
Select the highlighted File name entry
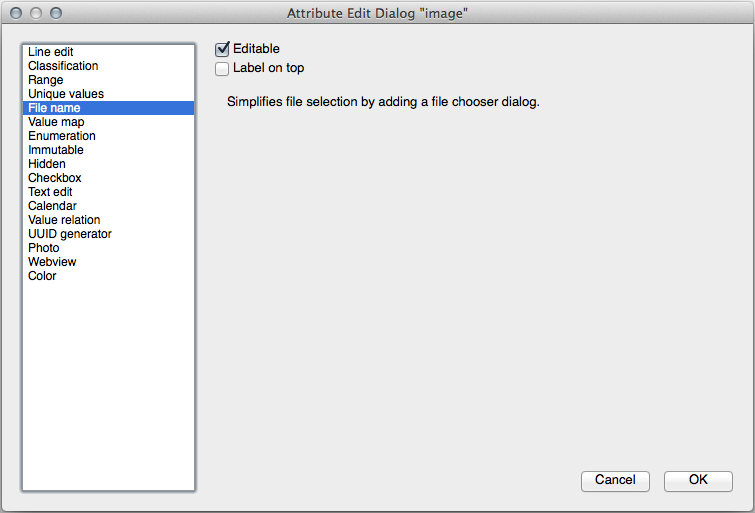pos(55,108)
